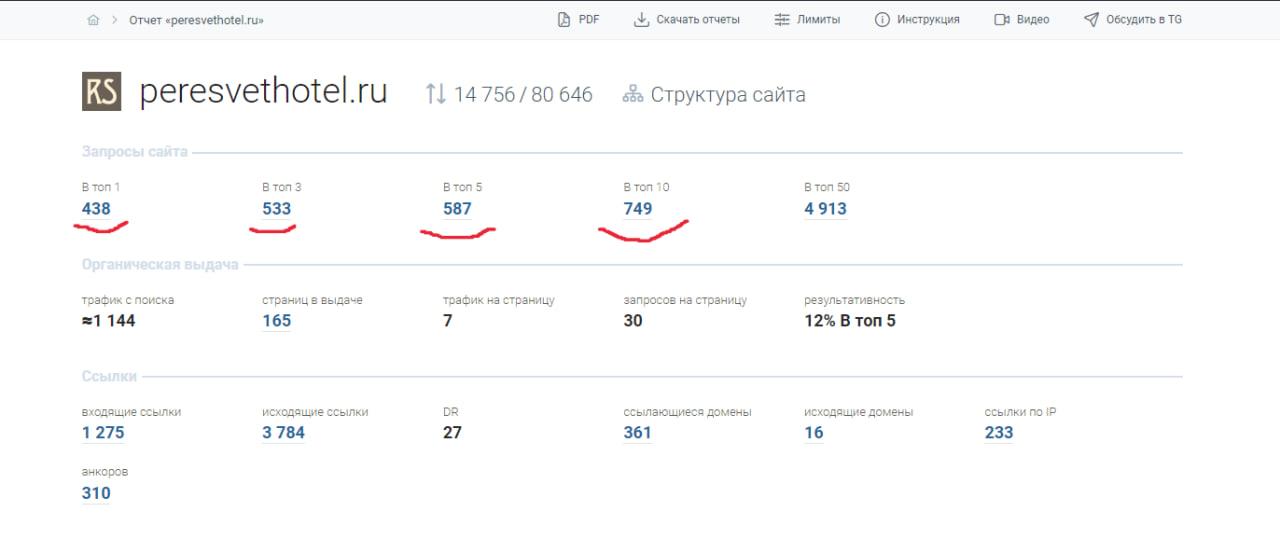This screenshot has height=539, width=1280.
Task: Open страниц в выдаче value 165
Action: 277,321
